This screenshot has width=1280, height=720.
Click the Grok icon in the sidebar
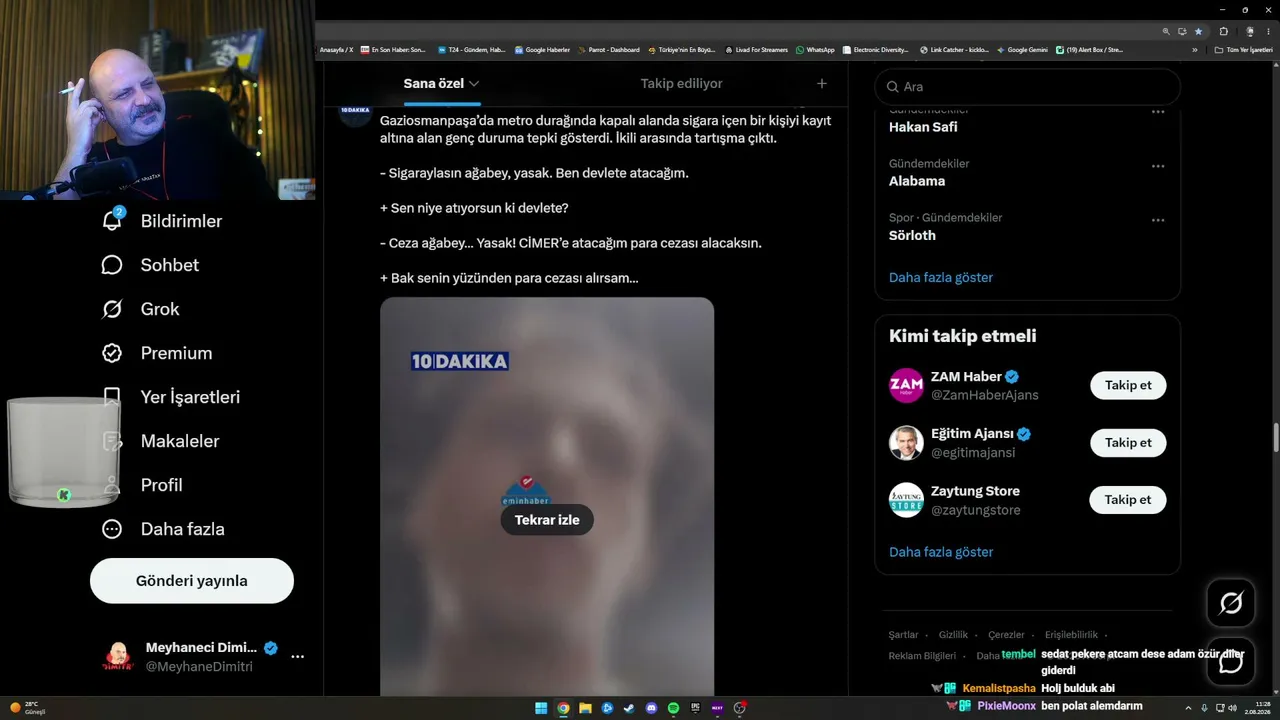(112, 309)
